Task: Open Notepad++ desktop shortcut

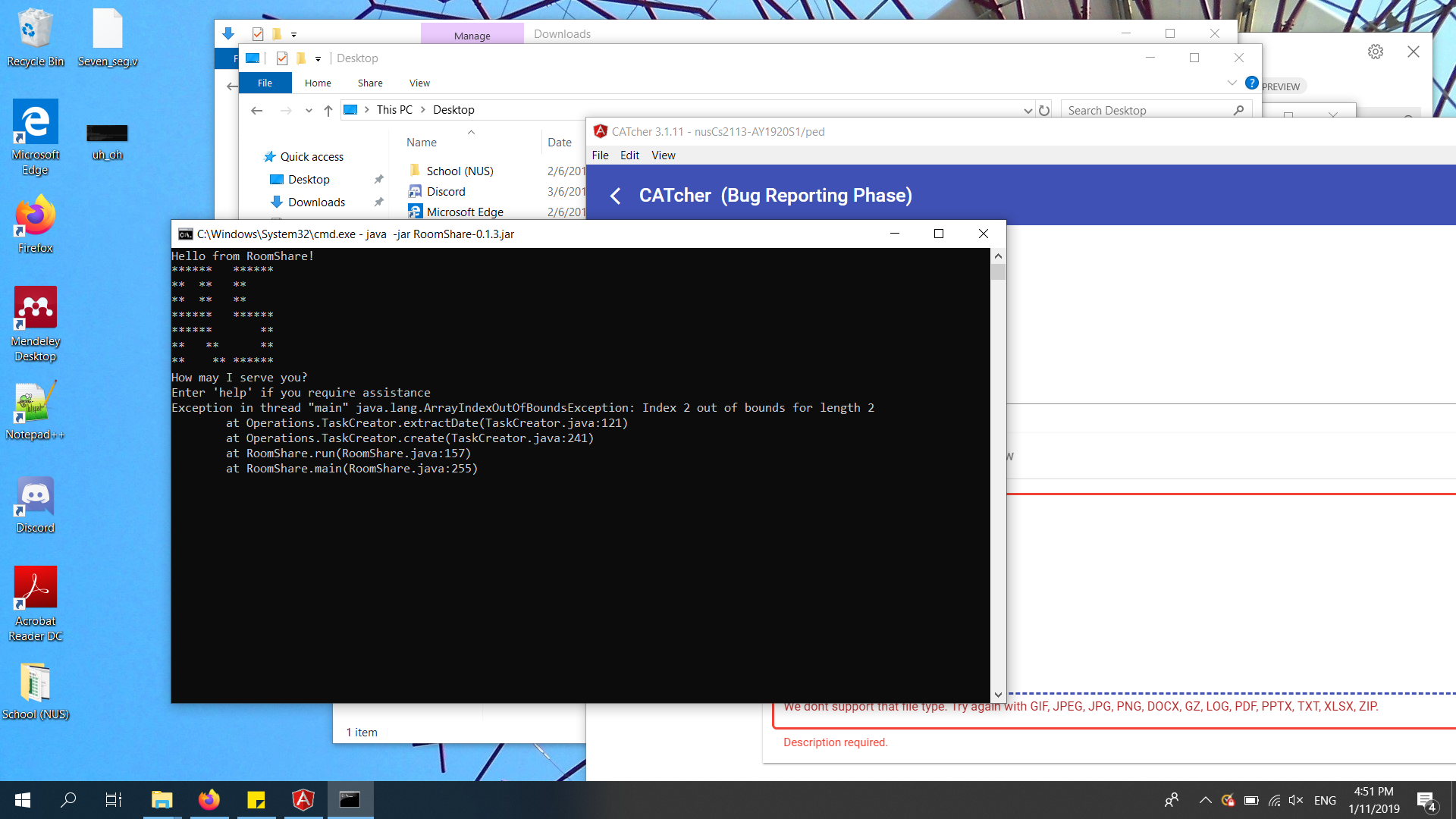Action: (36, 402)
